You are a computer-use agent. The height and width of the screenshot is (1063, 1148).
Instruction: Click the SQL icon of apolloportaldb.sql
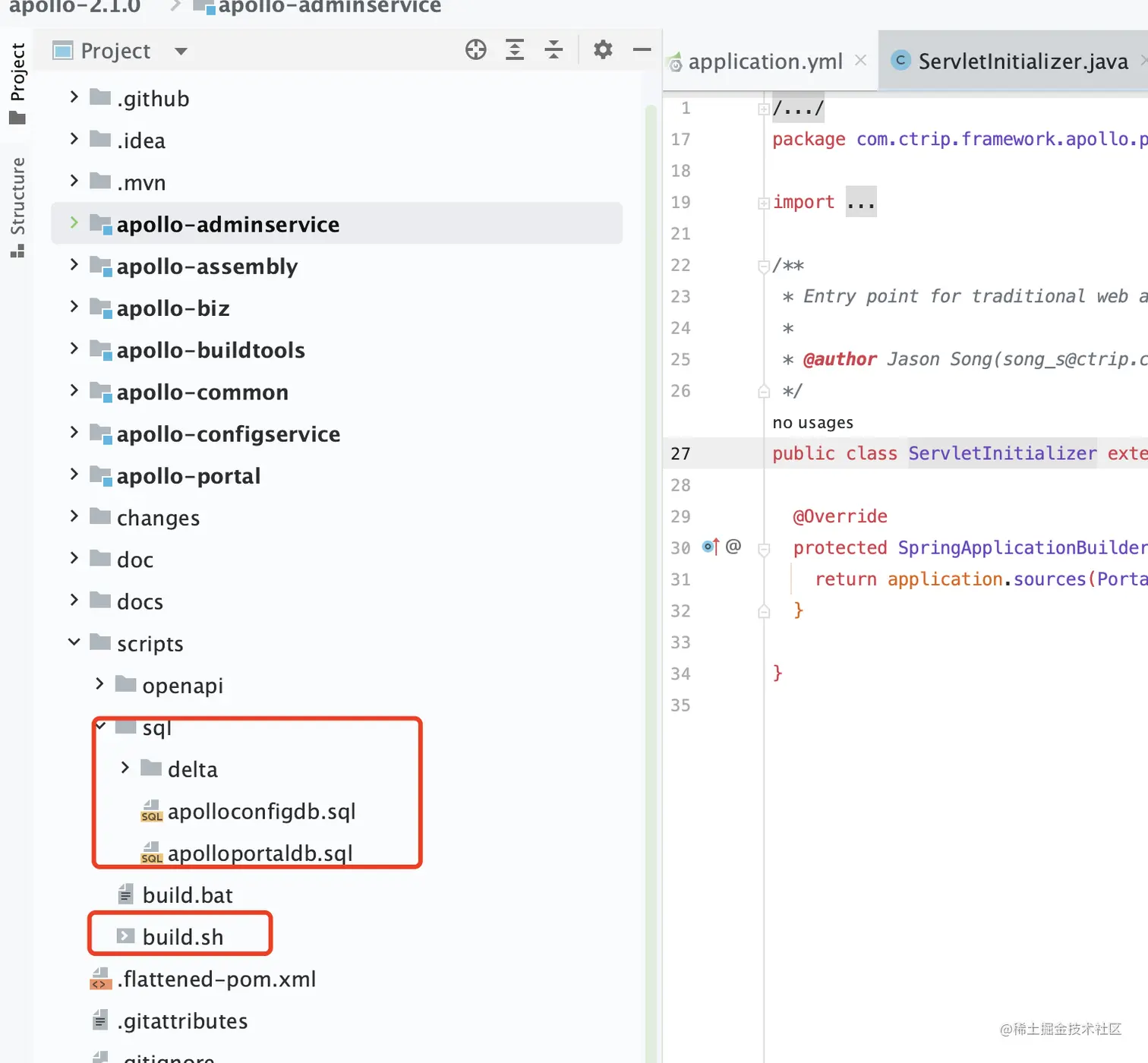(152, 853)
